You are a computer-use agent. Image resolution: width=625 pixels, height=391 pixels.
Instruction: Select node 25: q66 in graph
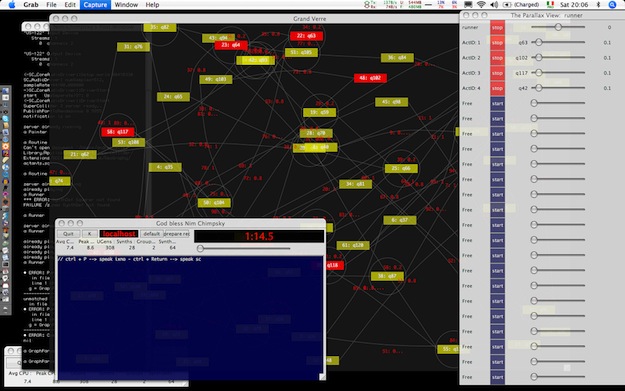click(401, 168)
